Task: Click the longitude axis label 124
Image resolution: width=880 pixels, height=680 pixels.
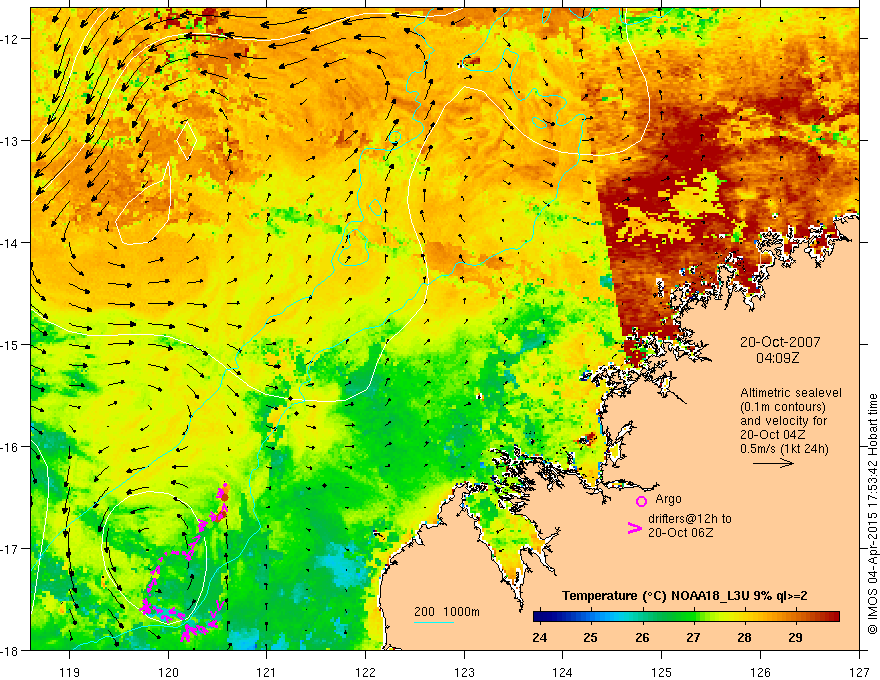Action: [x=563, y=672]
